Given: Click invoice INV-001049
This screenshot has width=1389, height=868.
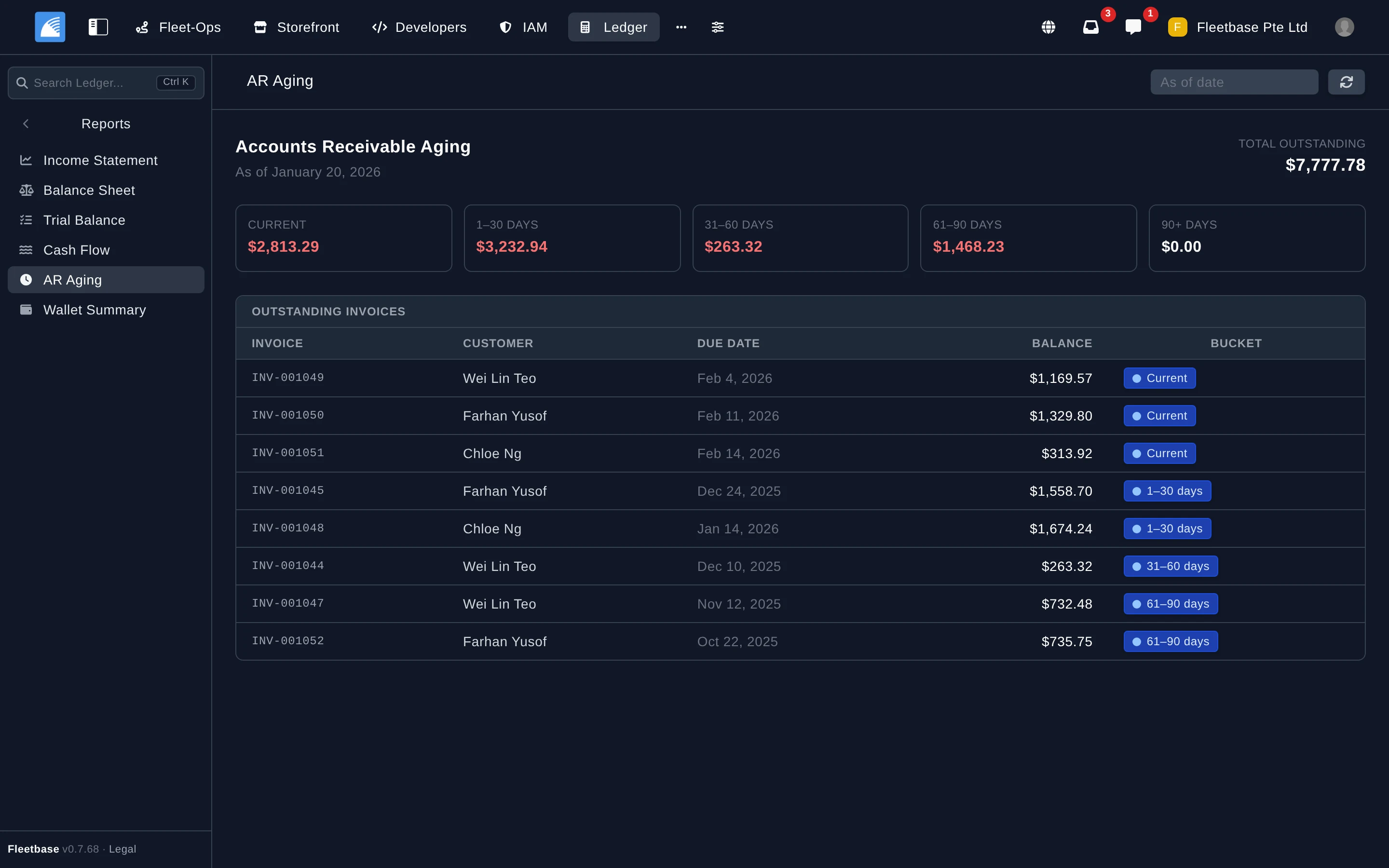Looking at the screenshot, I should pos(287,378).
